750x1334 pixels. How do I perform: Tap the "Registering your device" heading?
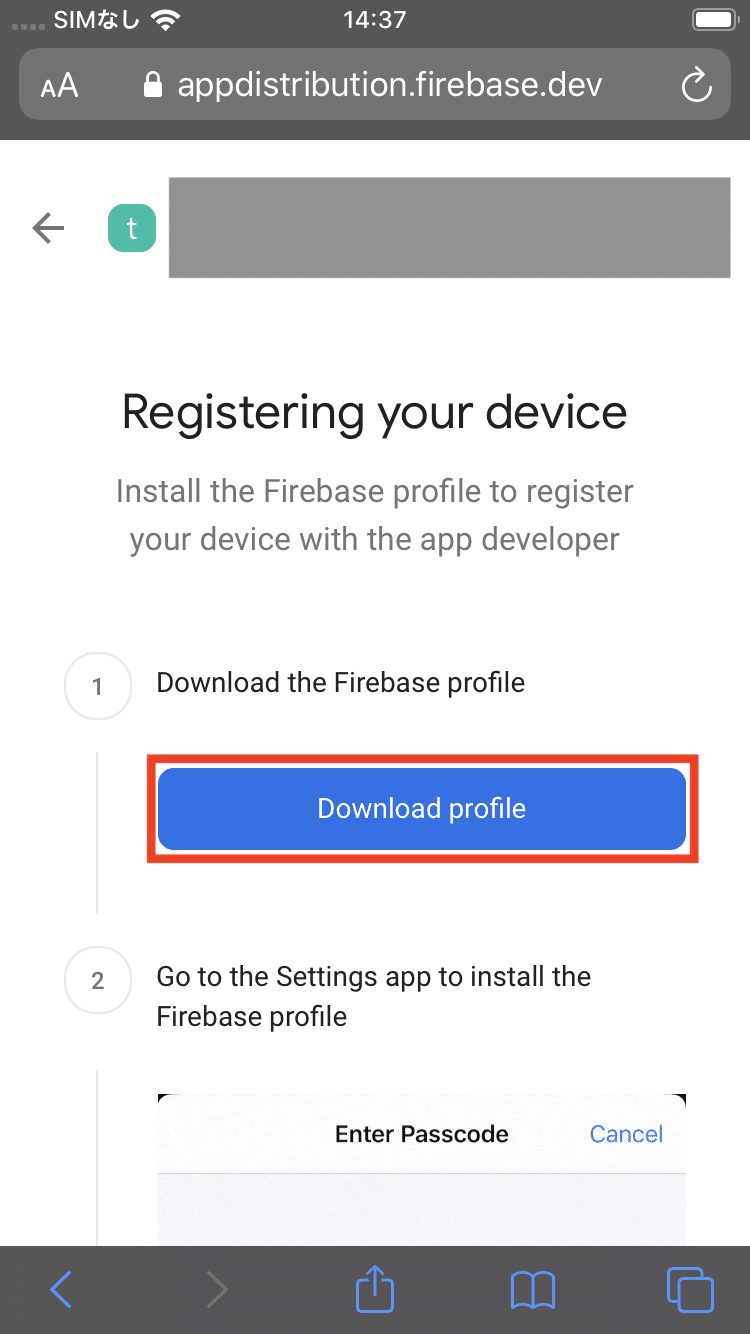click(375, 412)
